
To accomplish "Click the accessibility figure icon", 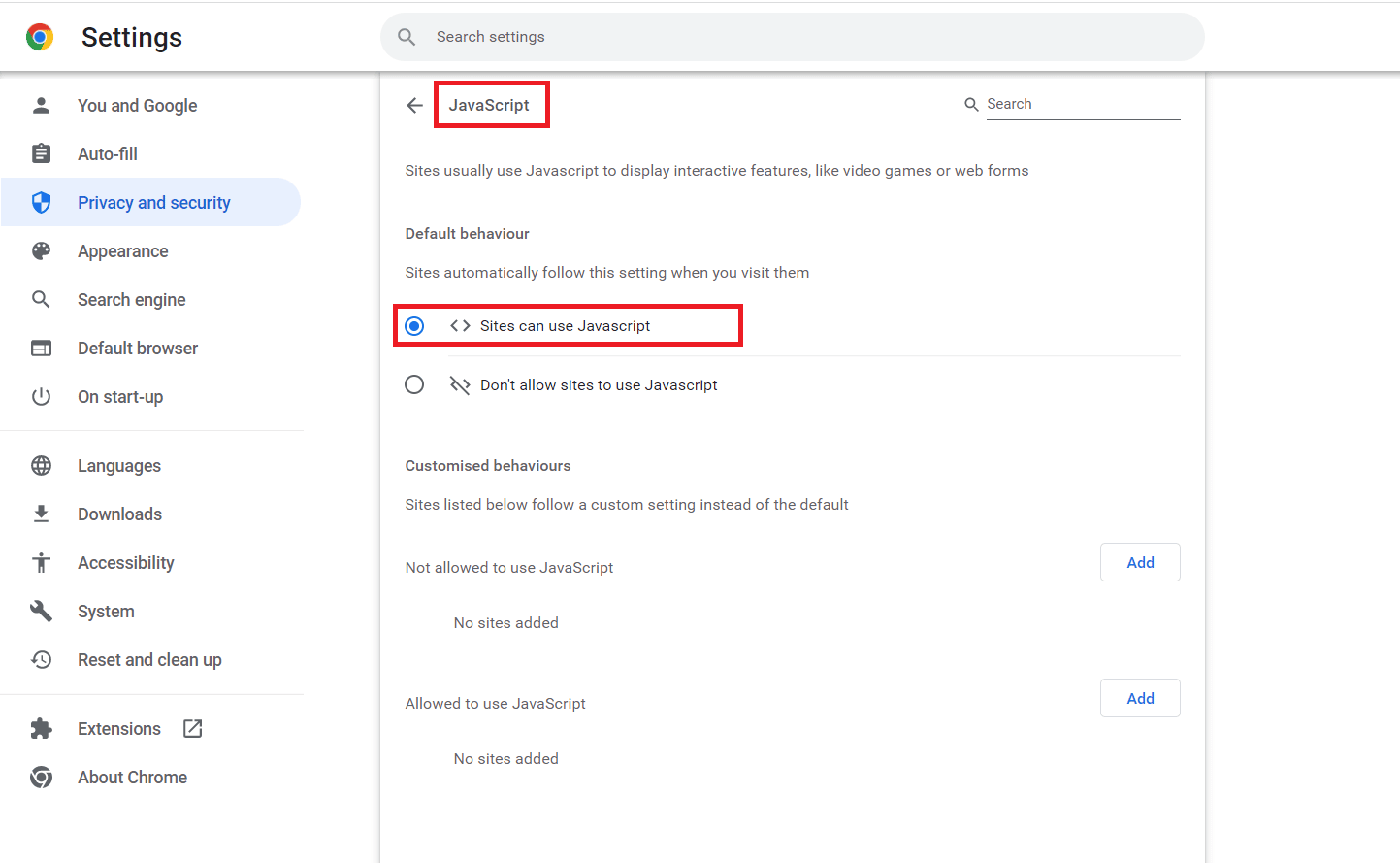I will click(41, 562).
